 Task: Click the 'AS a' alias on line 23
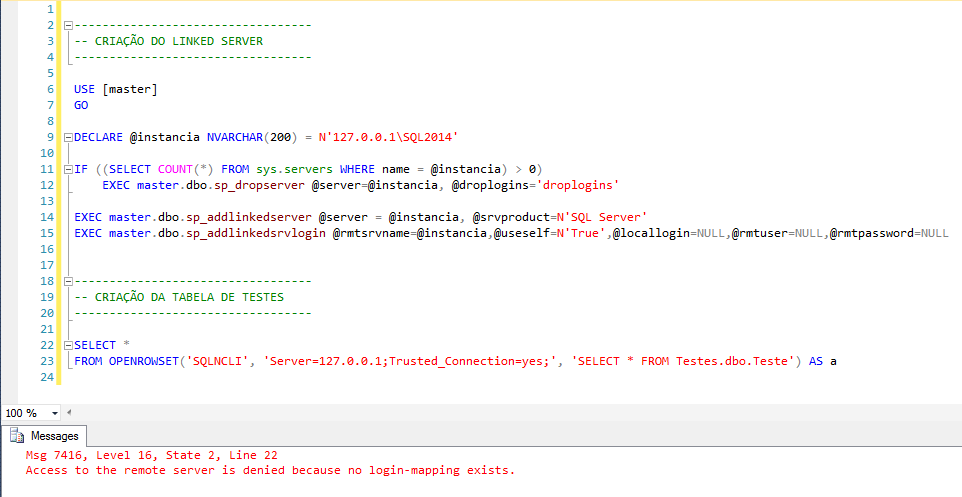coord(823,361)
